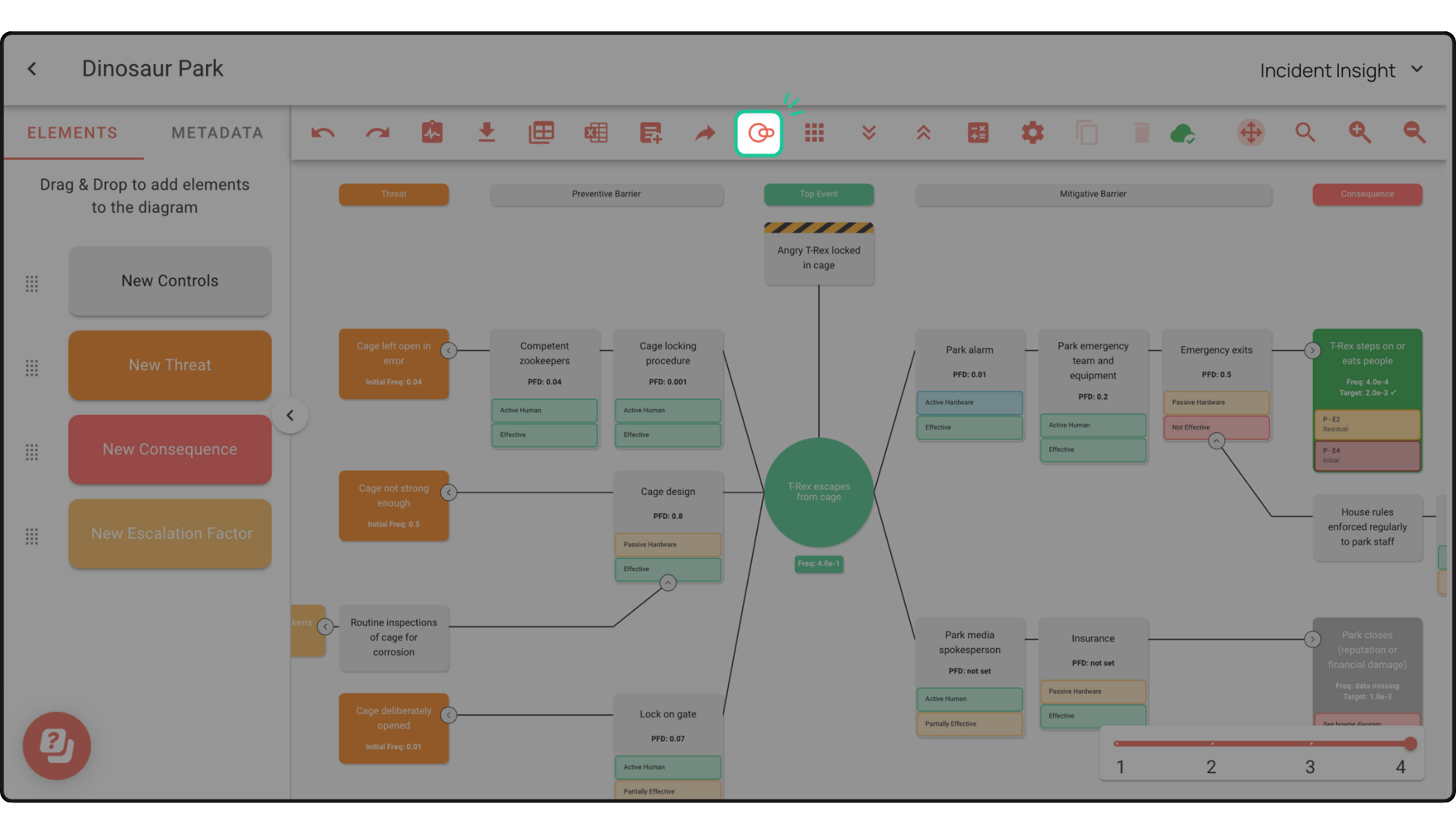
Task: Select the ELEMENTS tab
Action: (72, 132)
